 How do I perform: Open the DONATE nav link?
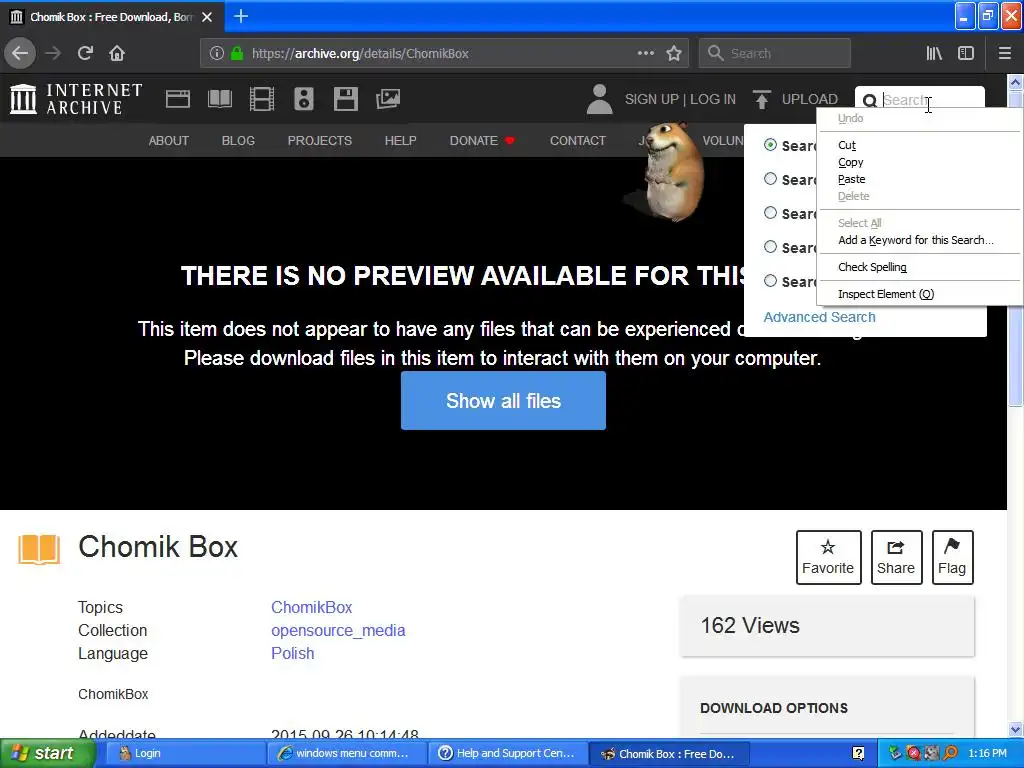point(481,140)
